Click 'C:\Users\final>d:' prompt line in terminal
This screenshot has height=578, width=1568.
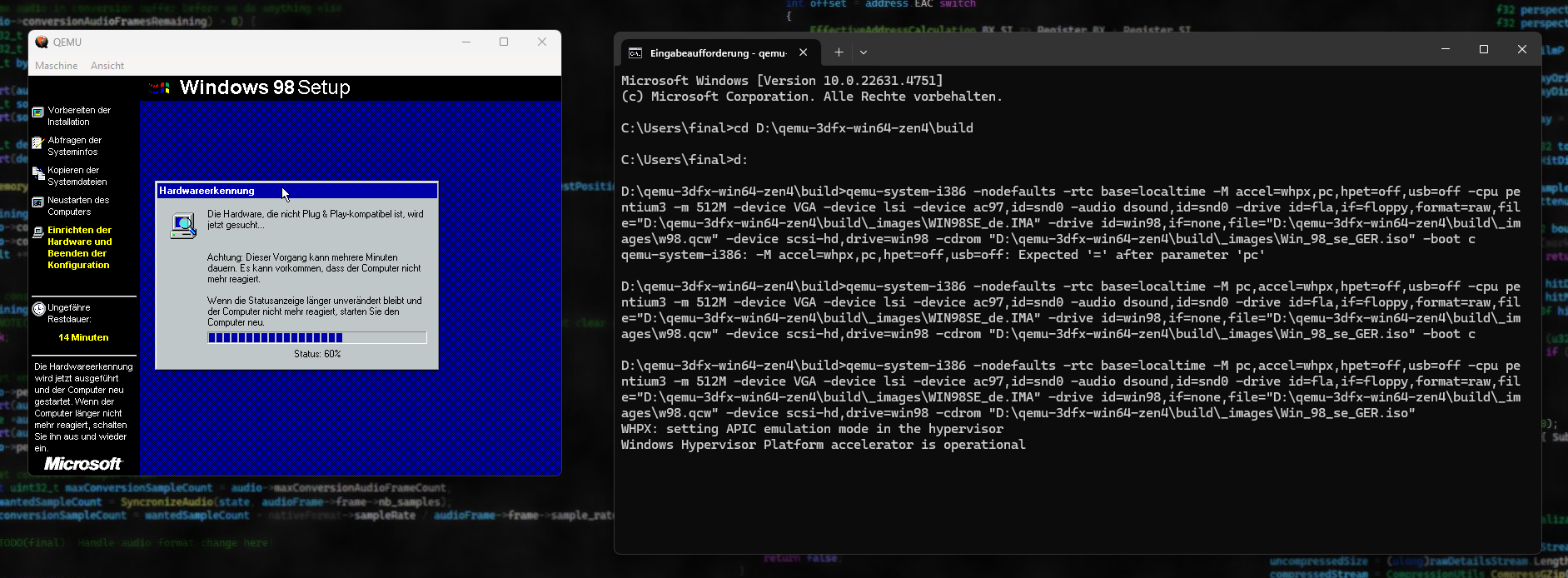684,160
